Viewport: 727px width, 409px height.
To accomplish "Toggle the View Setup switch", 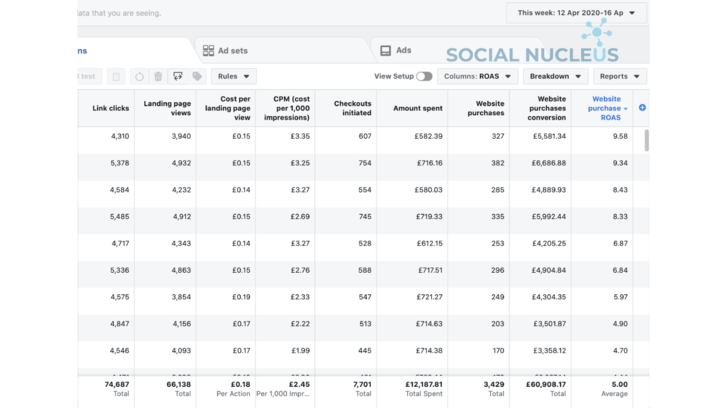I will 424,76.
